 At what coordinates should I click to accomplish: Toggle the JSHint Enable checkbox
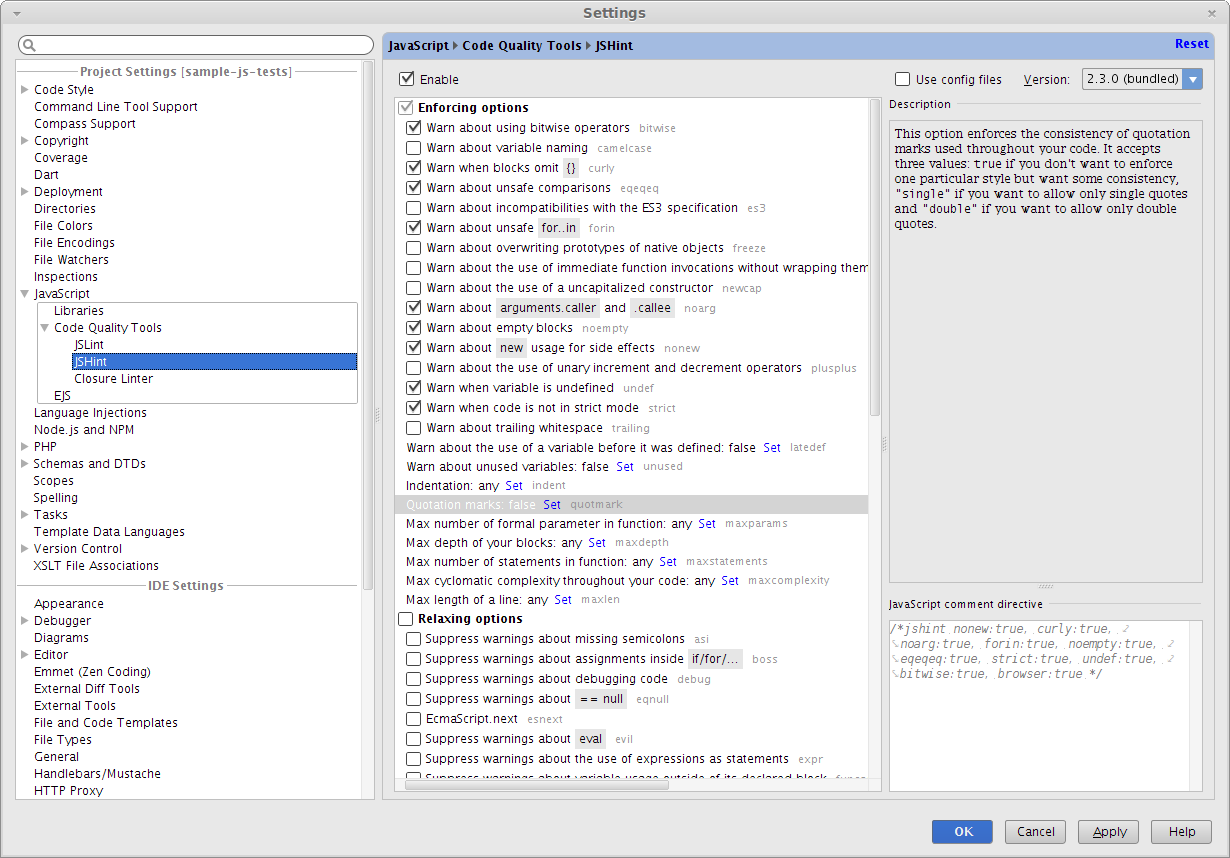click(x=406, y=79)
